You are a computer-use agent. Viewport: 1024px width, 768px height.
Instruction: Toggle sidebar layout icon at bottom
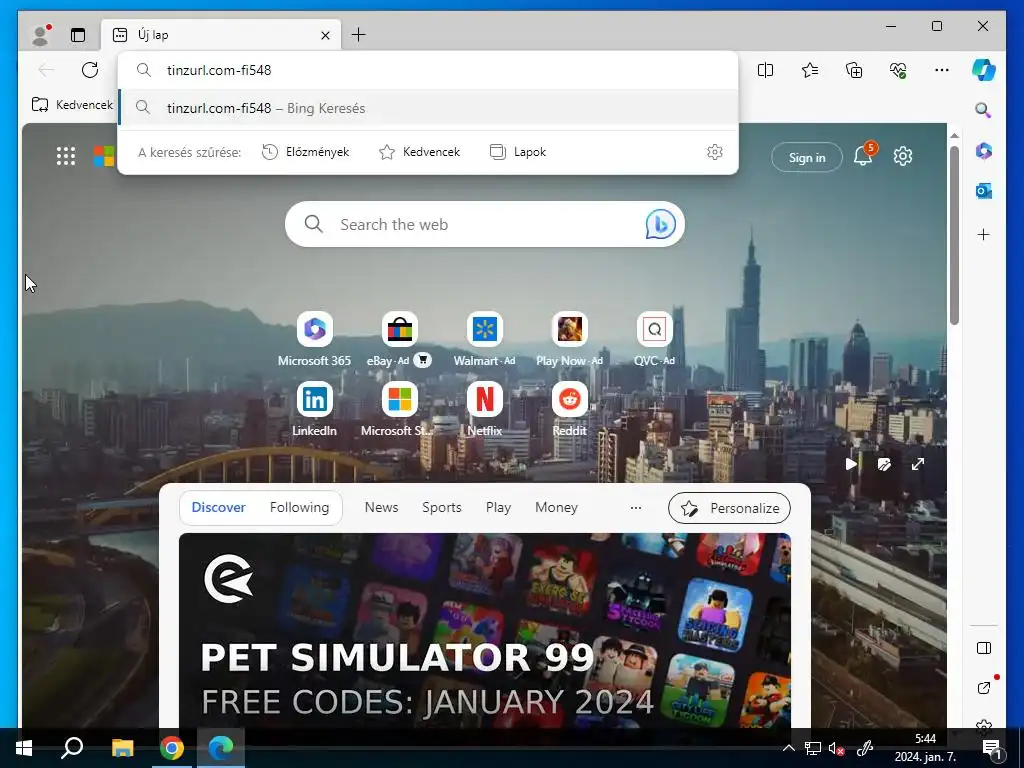click(x=984, y=648)
